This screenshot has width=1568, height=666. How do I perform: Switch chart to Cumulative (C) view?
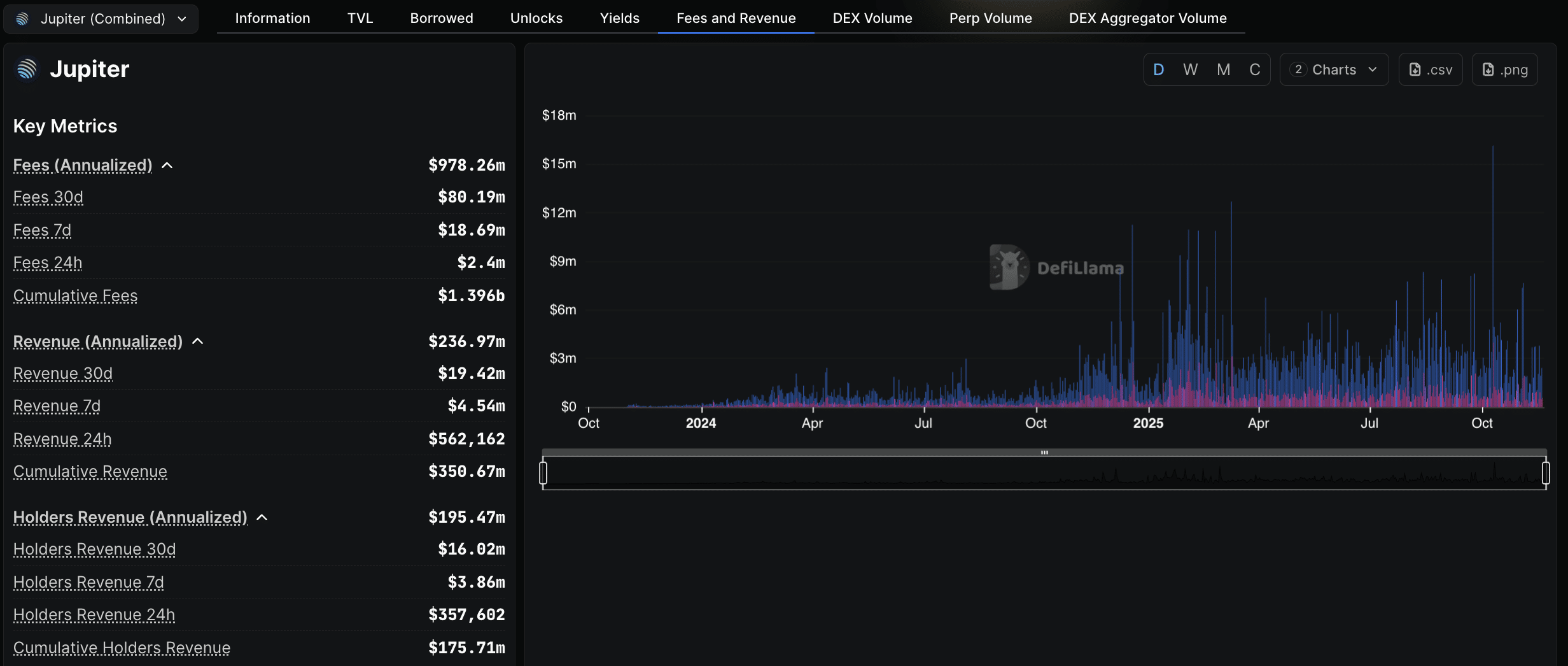[x=1254, y=69]
